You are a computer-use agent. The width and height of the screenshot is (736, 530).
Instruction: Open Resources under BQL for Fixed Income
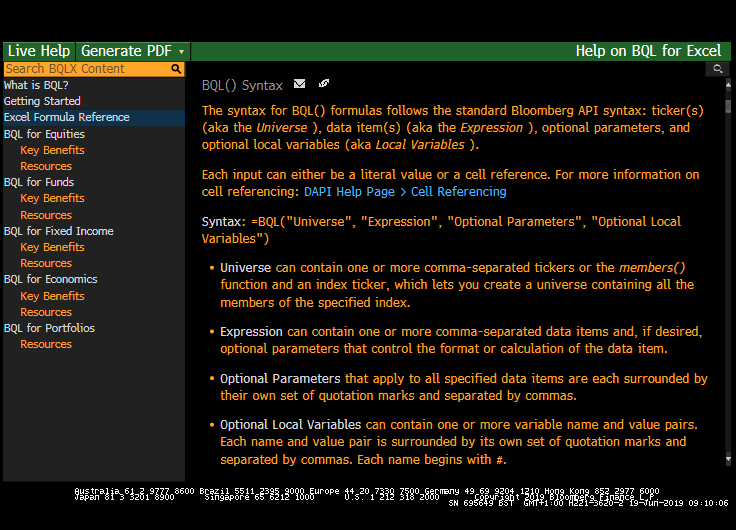coord(46,263)
